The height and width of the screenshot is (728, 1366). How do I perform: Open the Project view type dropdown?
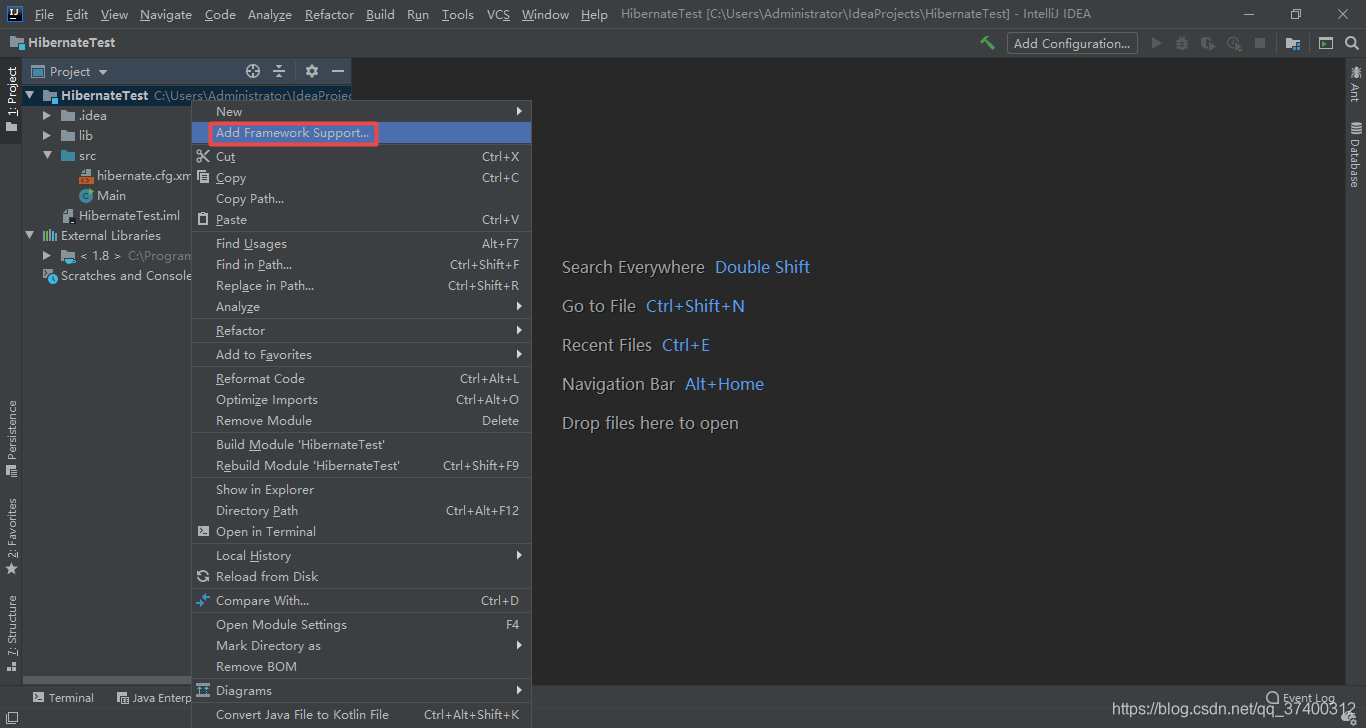tap(69, 71)
